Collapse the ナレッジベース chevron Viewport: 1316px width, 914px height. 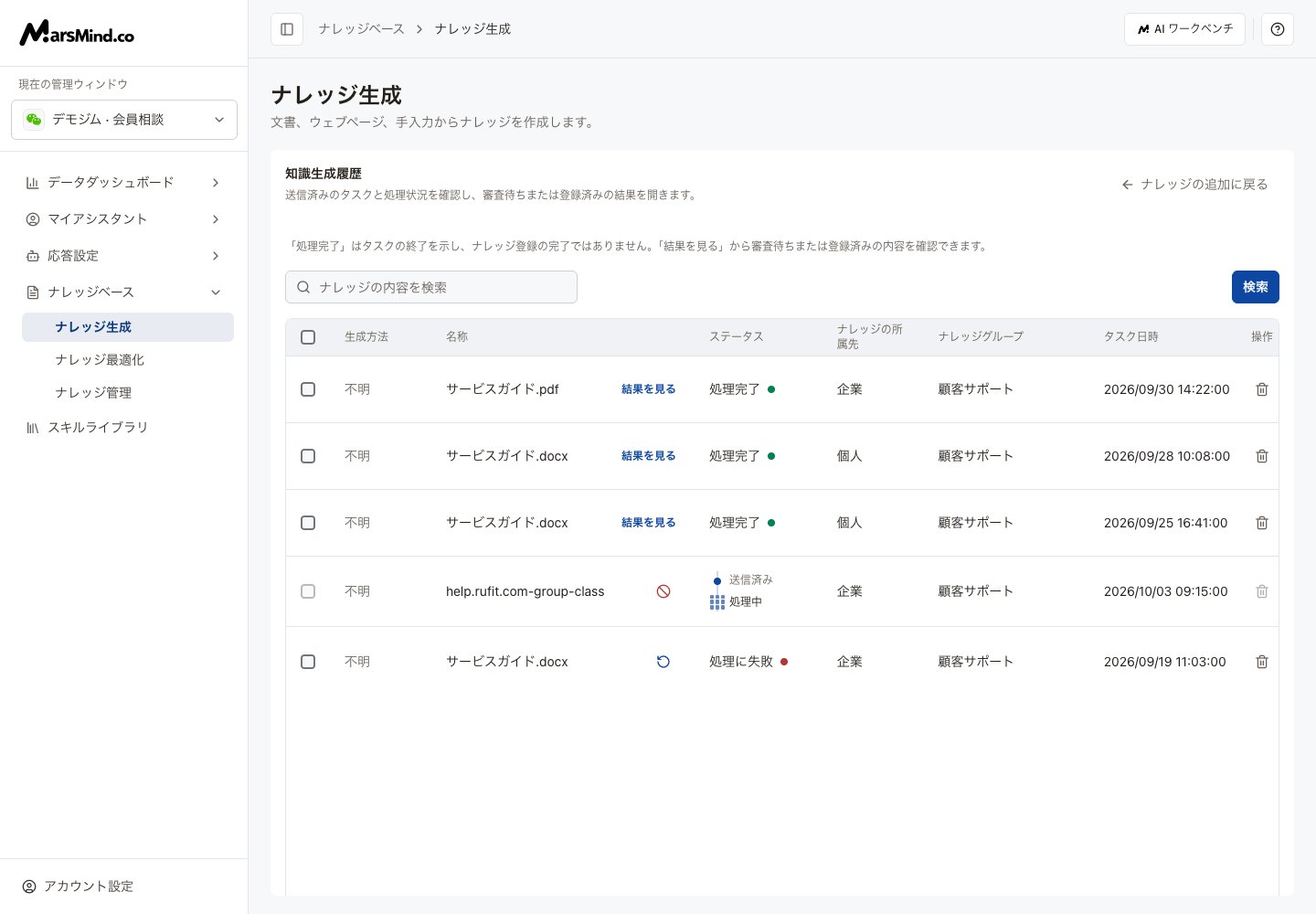coord(216,292)
